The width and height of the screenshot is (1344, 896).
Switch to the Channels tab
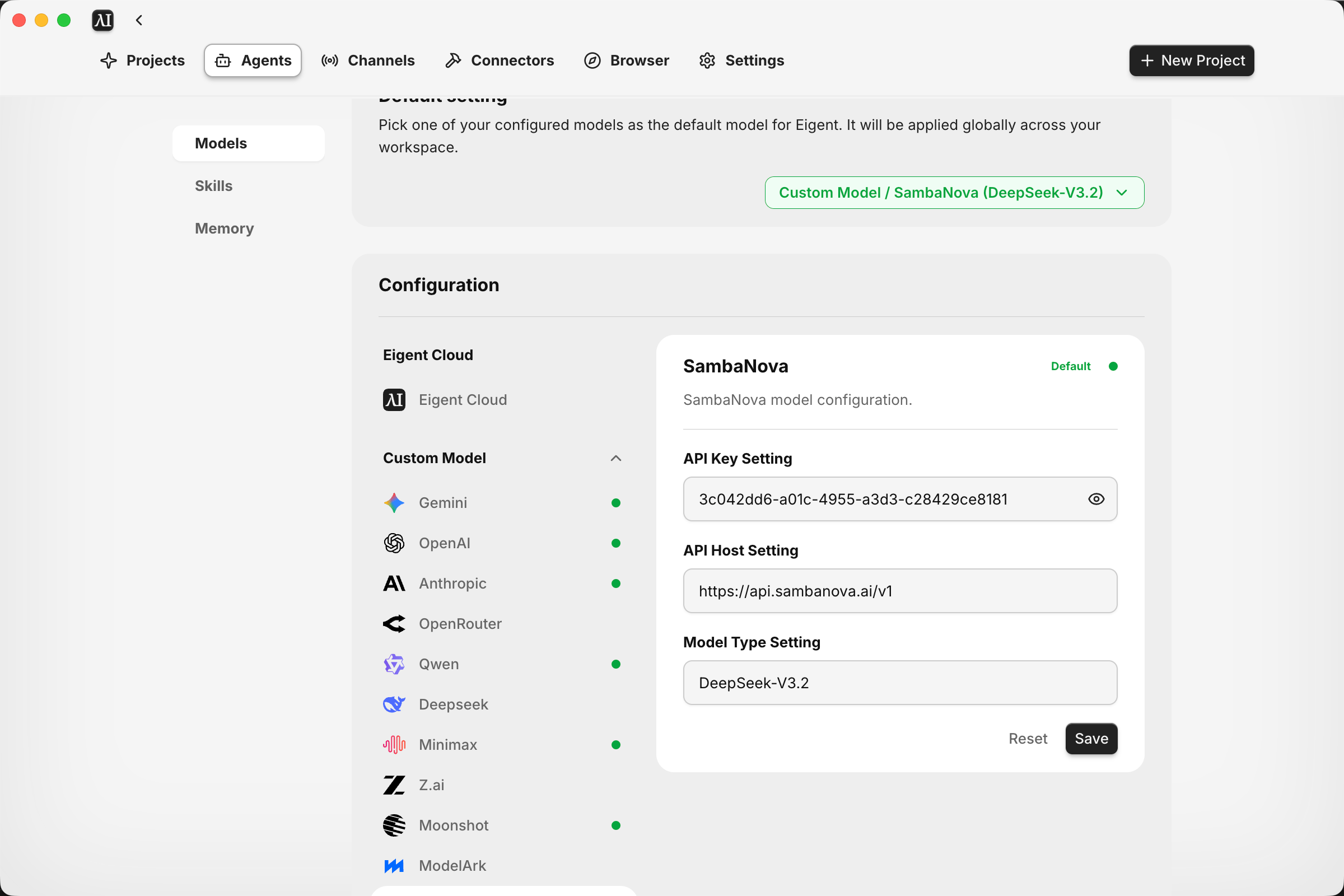click(x=368, y=60)
